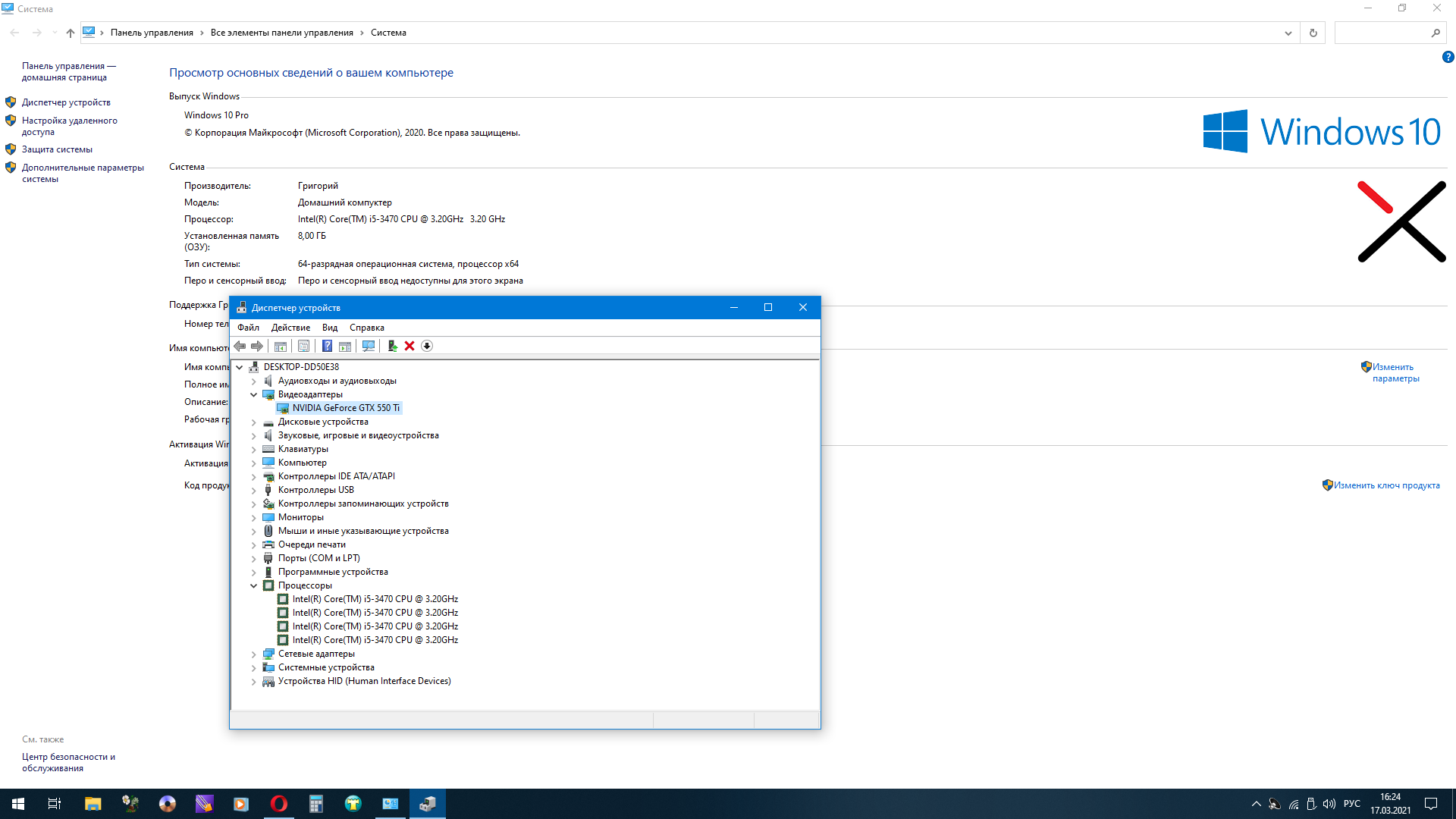Open the notification center icon
This screenshot has width=1456, height=819.
point(1431,804)
